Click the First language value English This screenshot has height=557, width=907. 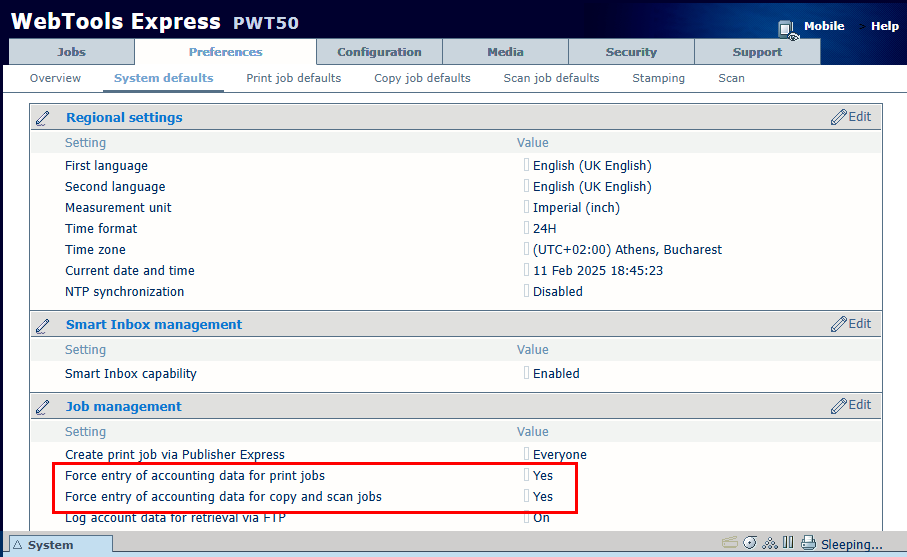591,166
